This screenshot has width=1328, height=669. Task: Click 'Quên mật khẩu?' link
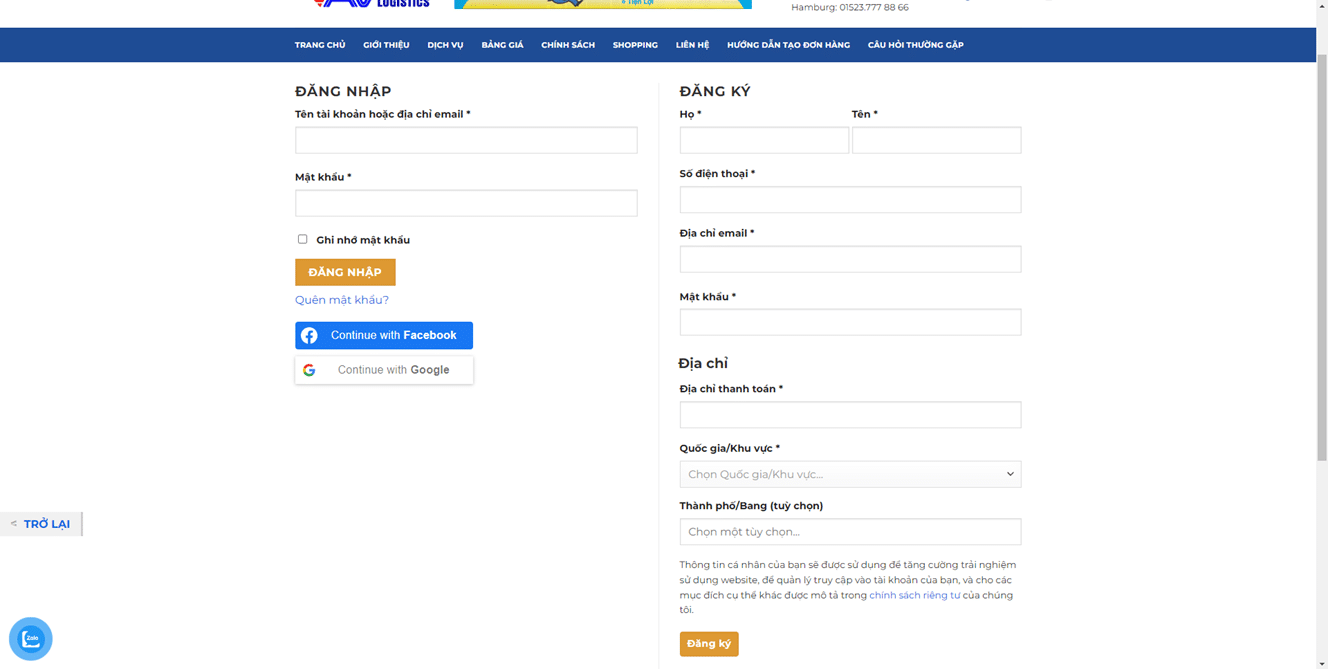coord(342,300)
